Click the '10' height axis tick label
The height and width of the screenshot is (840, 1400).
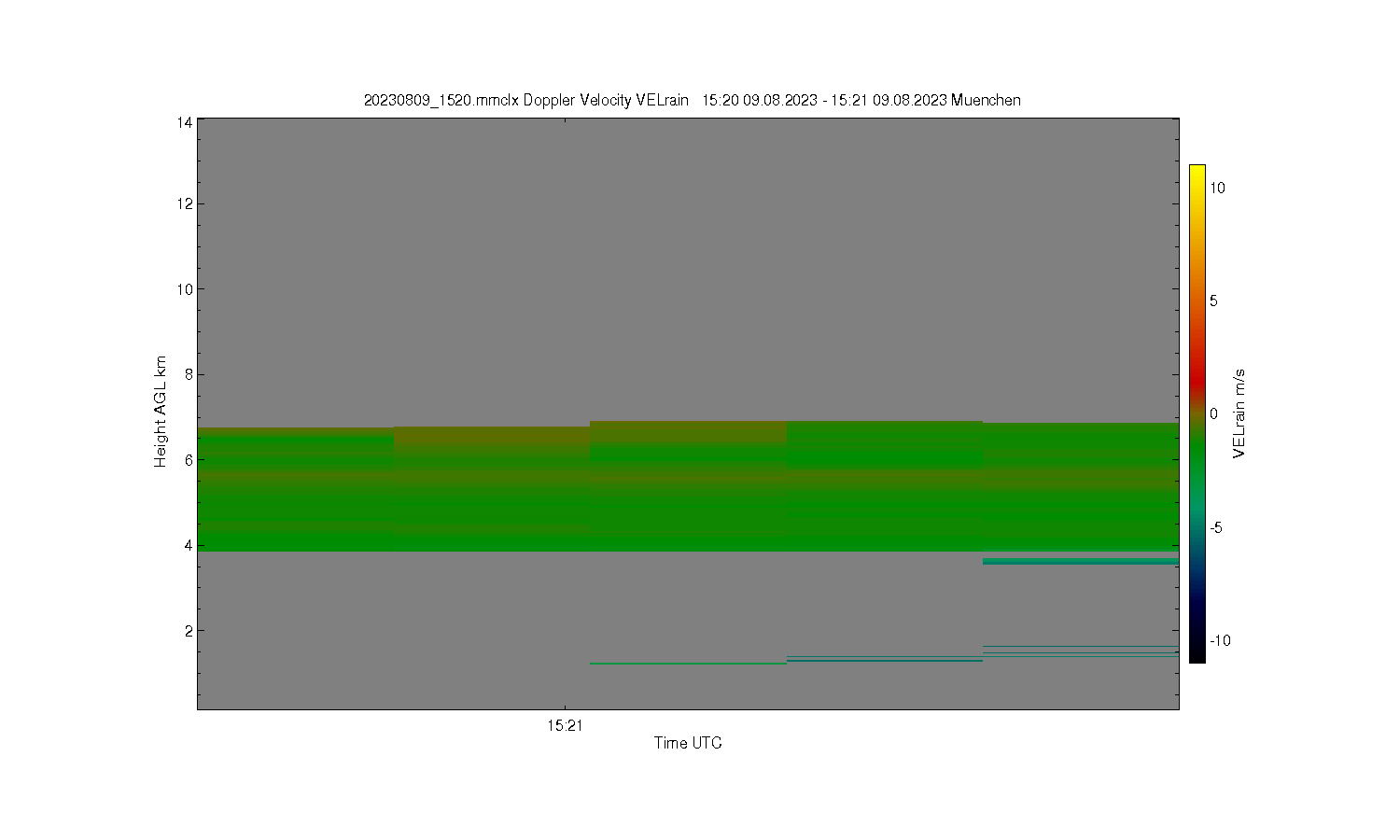pyautogui.click(x=185, y=289)
